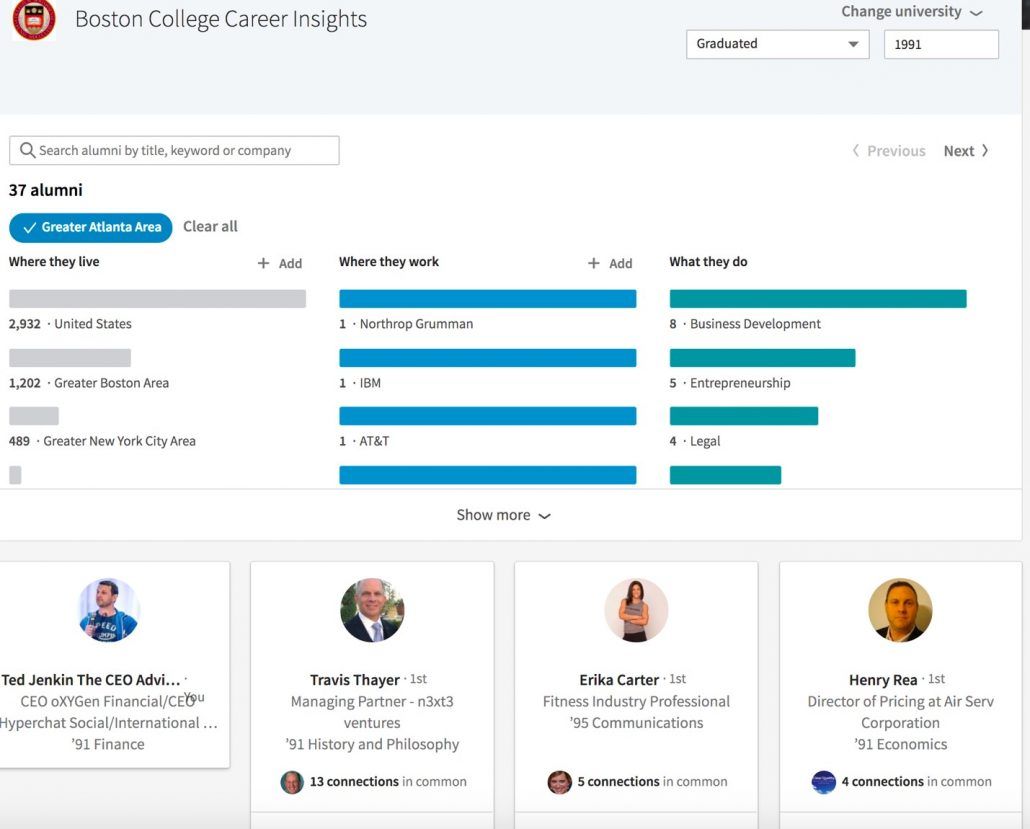Image resolution: width=1030 pixels, height=829 pixels.
Task: Remove the Greater Atlanta Area filter chip
Action: [91, 227]
